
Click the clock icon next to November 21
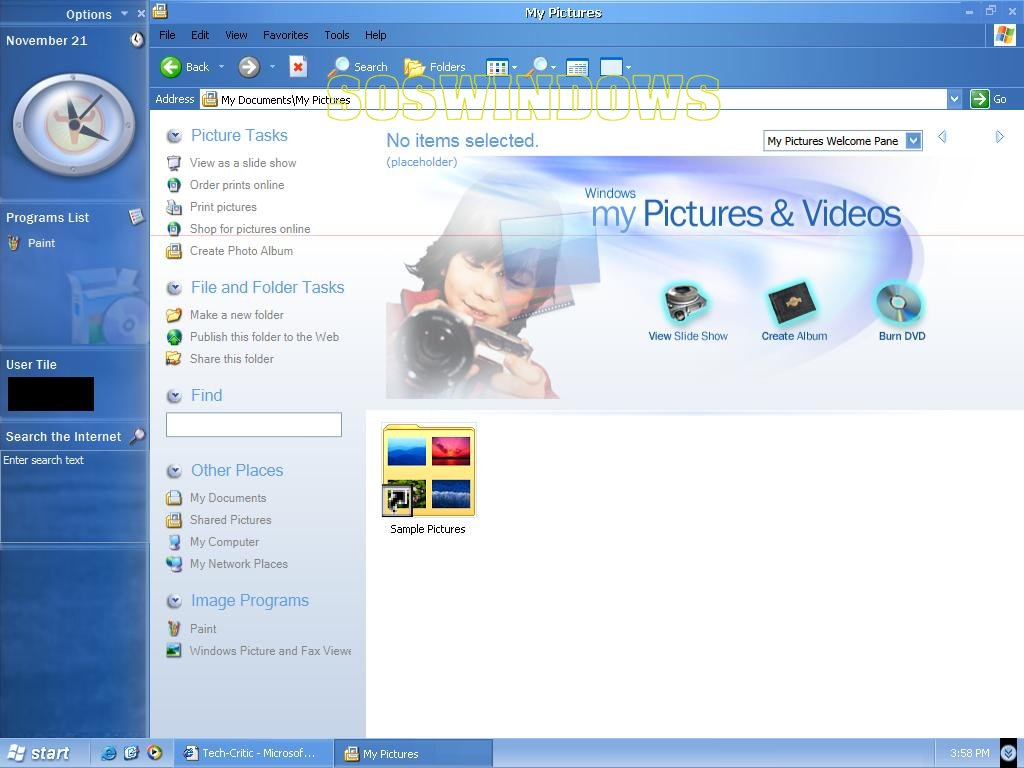coord(136,40)
